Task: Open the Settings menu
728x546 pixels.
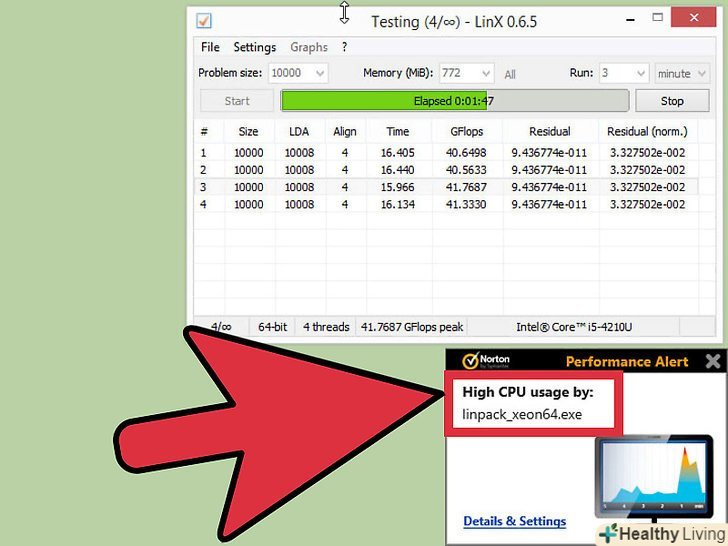Action: tap(254, 47)
